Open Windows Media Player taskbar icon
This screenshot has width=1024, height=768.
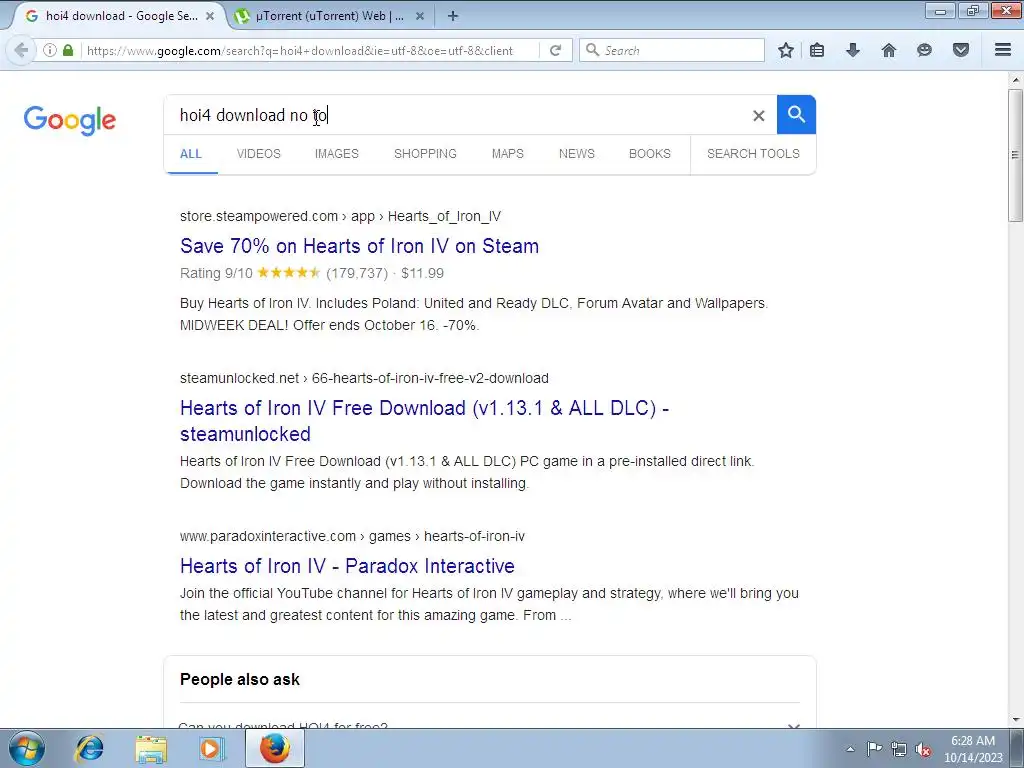point(211,748)
